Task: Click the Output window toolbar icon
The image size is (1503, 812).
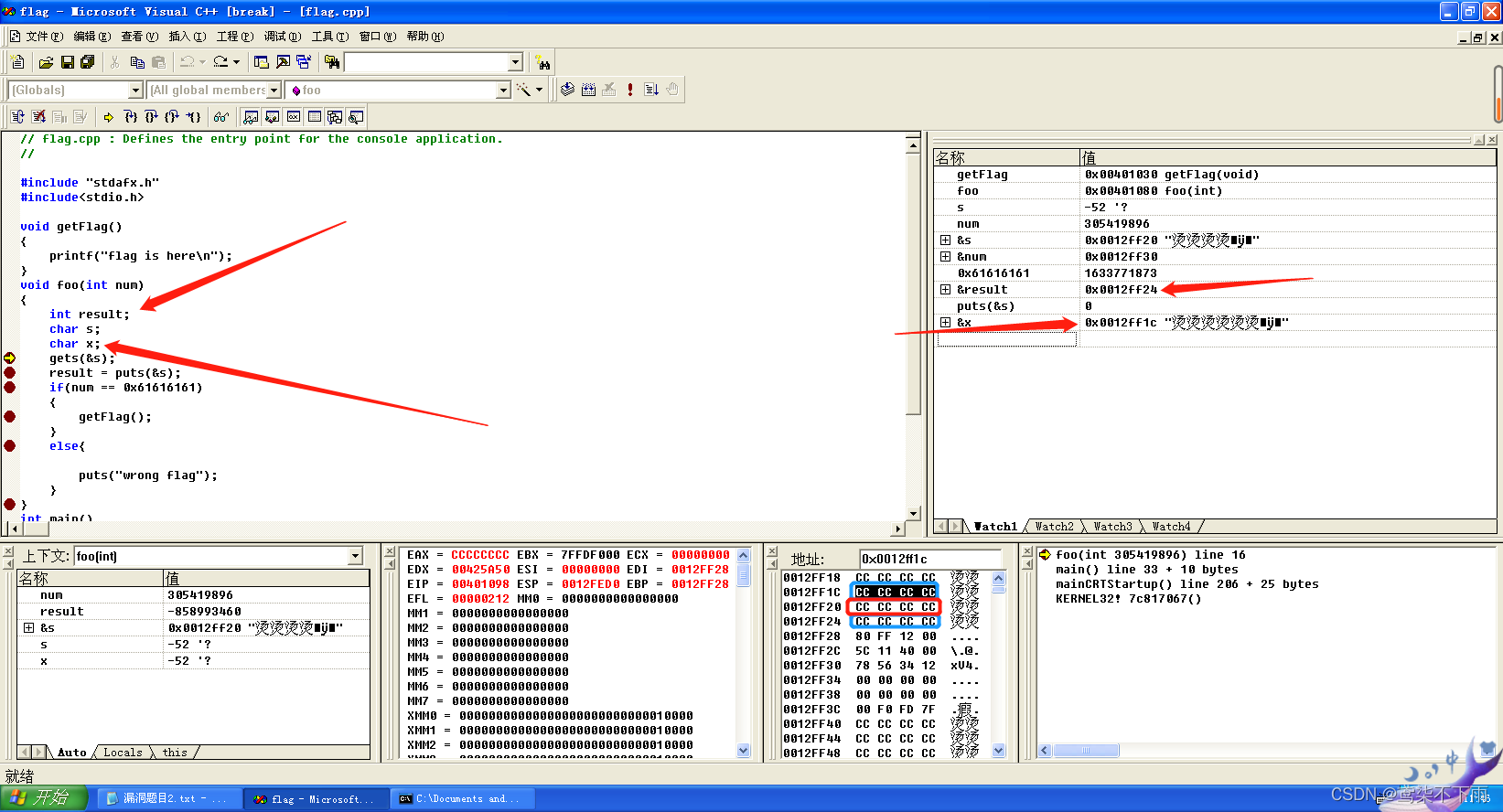Action: (x=283, y=62)
